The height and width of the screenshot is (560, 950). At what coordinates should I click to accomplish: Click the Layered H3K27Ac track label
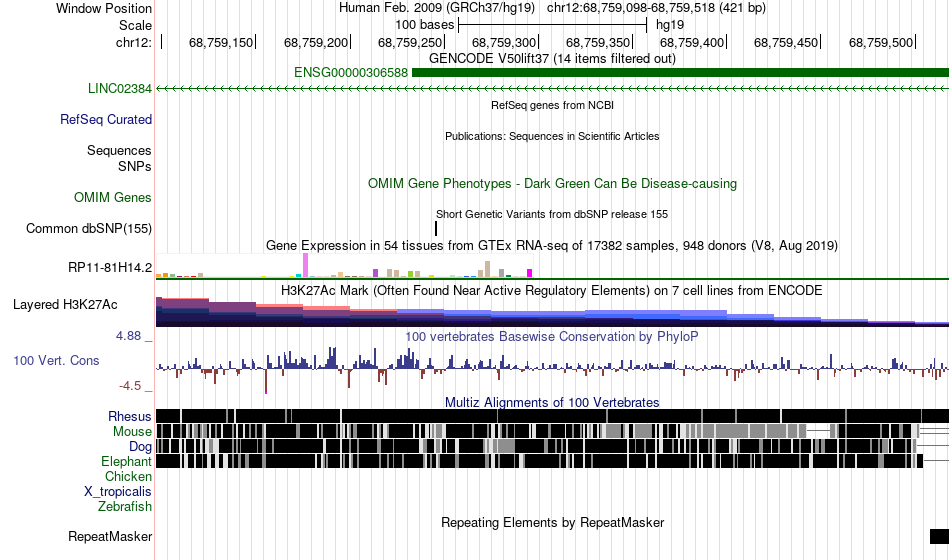[x=65, y=304]
